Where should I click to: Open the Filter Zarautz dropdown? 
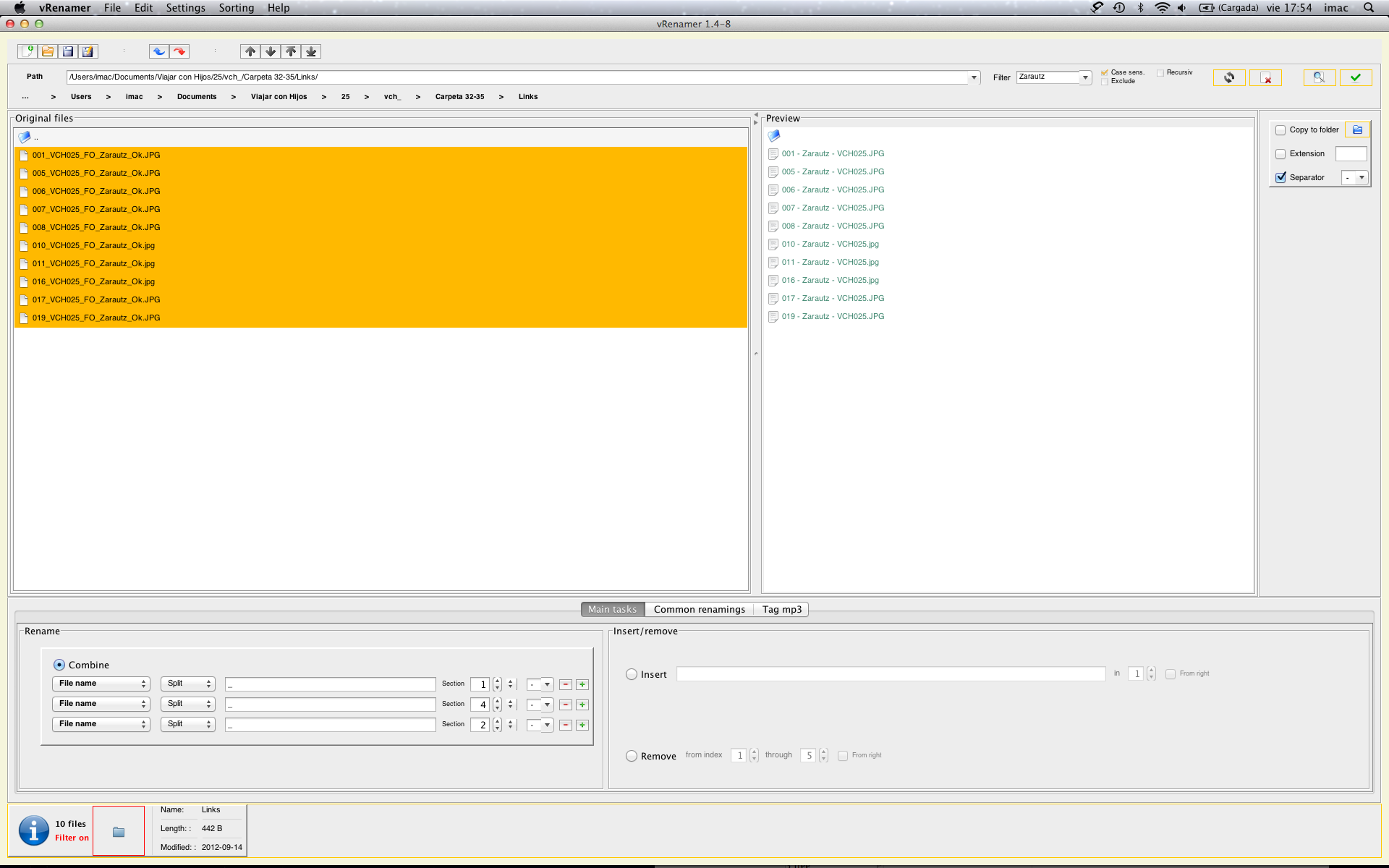point(1084,77)
